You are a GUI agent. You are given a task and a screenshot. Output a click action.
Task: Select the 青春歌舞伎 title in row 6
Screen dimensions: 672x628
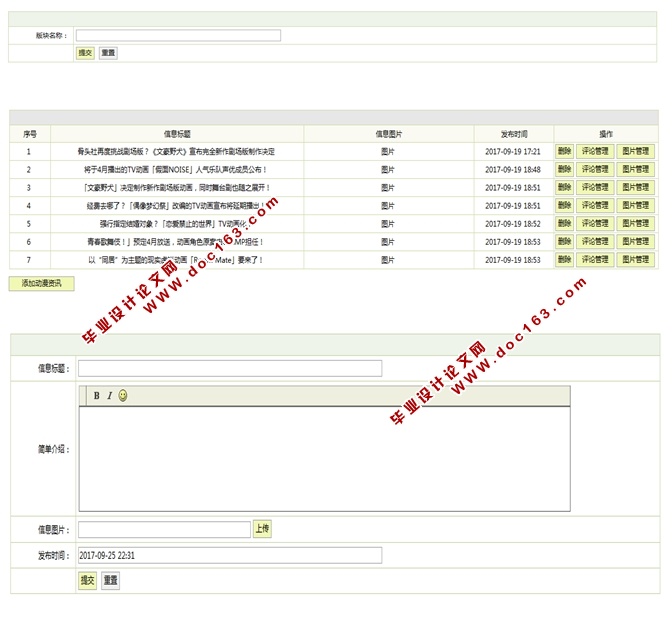point(175,242)
